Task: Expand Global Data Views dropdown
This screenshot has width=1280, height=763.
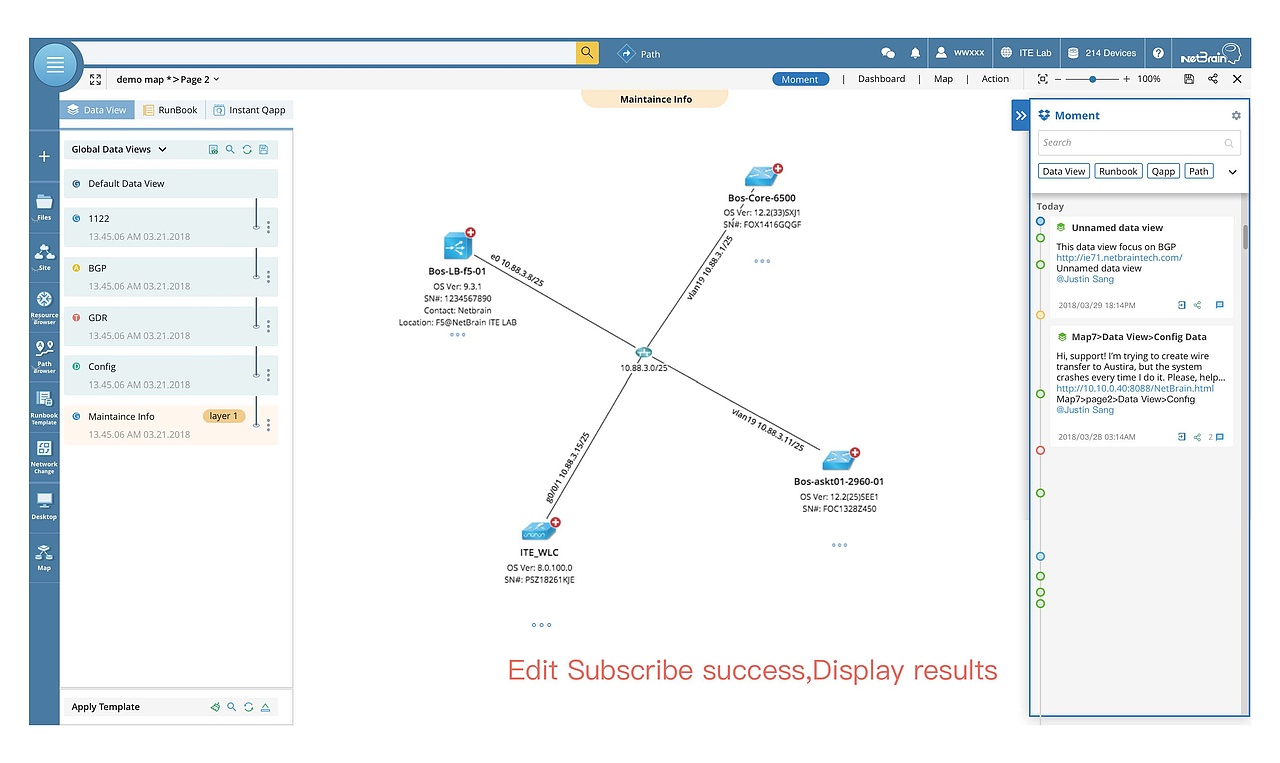Action: pyautogui.click(x=163, y=150)
